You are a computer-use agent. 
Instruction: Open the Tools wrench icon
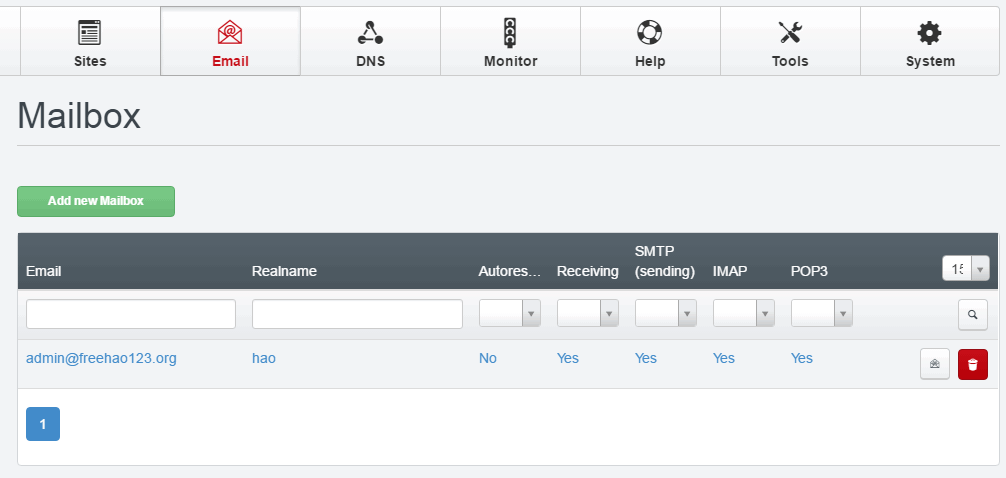click(790, 34)
